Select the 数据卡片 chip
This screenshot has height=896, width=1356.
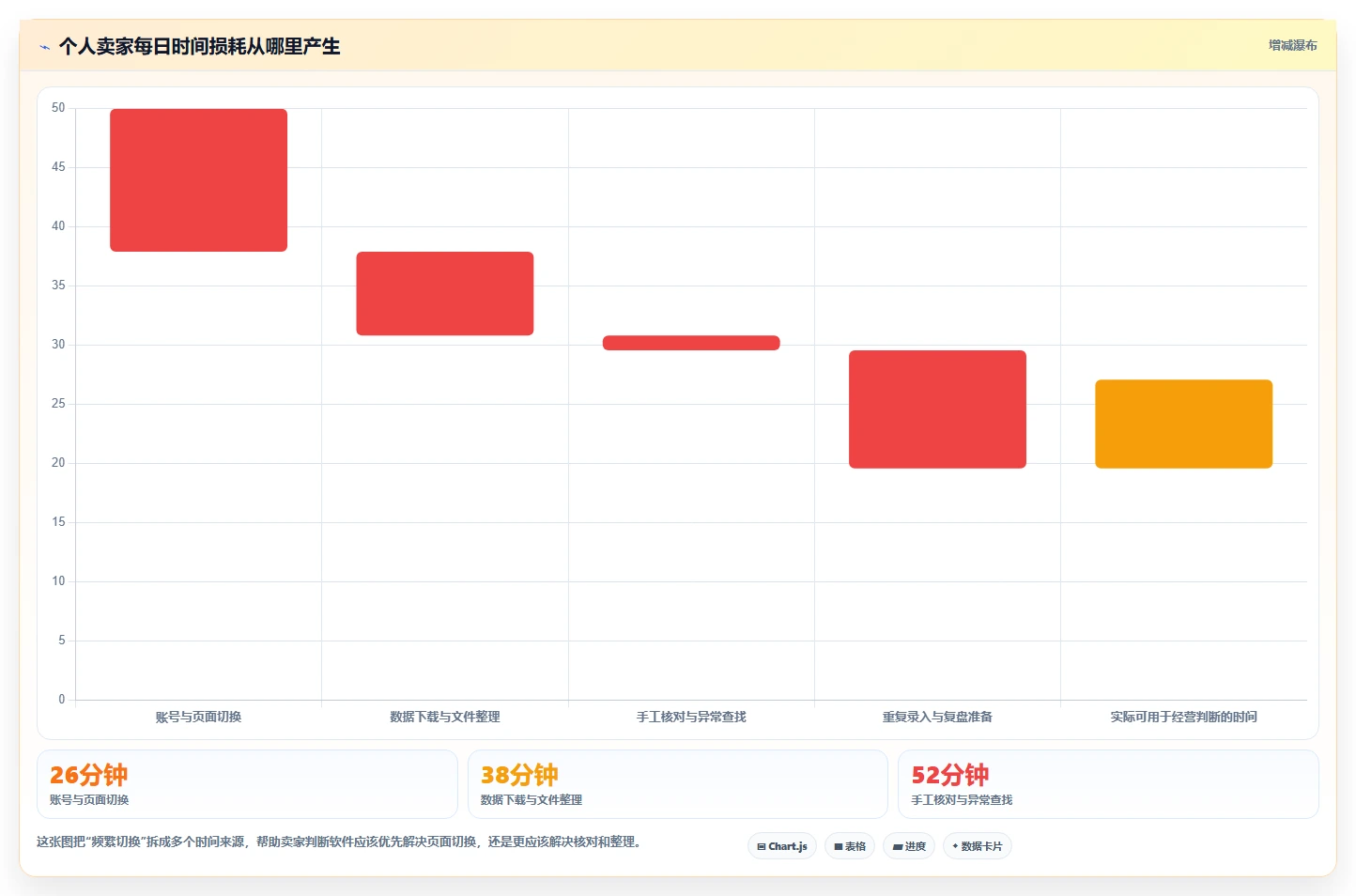[978, 846]
